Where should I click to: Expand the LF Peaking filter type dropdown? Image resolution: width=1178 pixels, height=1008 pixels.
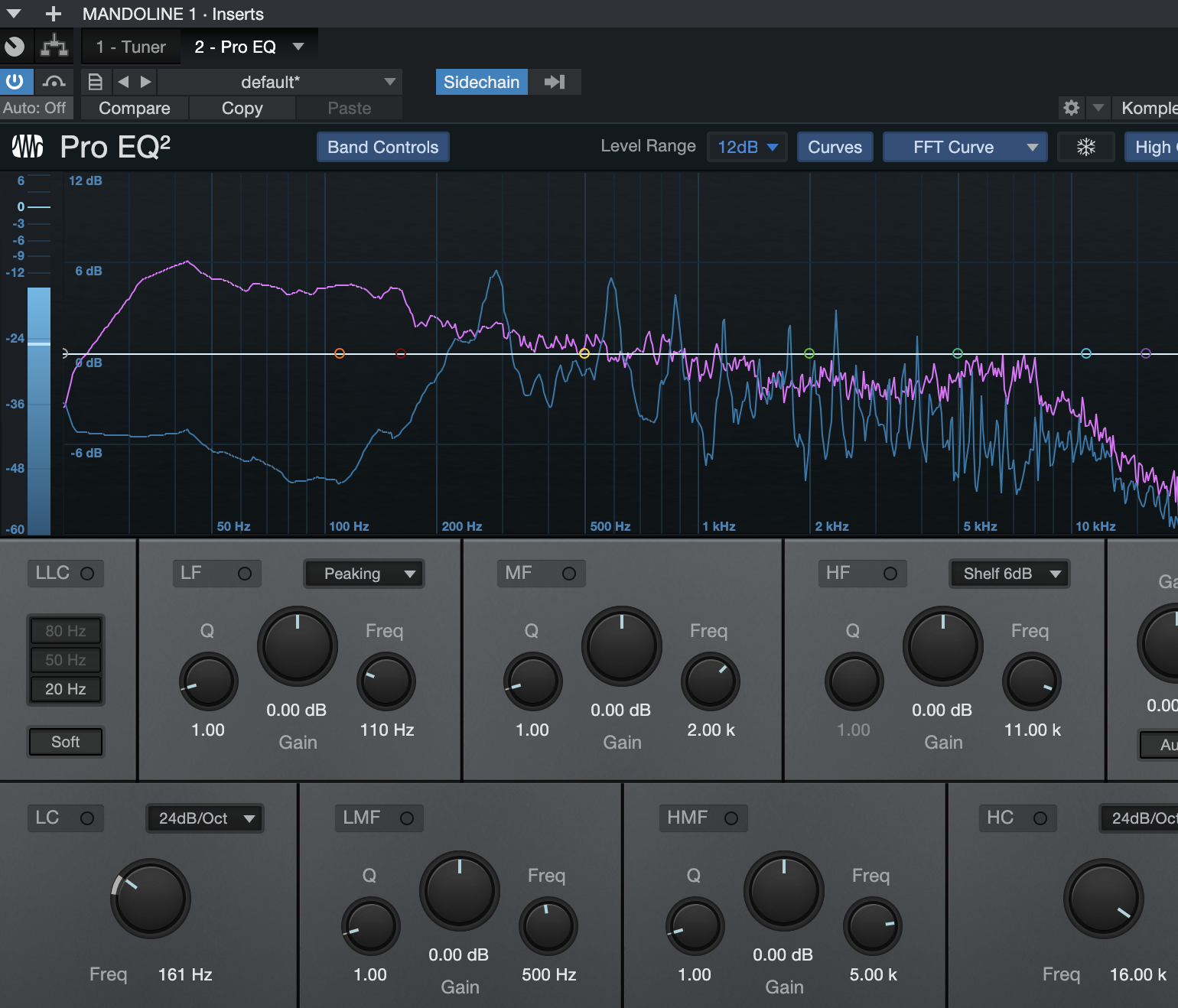point(364,574)
